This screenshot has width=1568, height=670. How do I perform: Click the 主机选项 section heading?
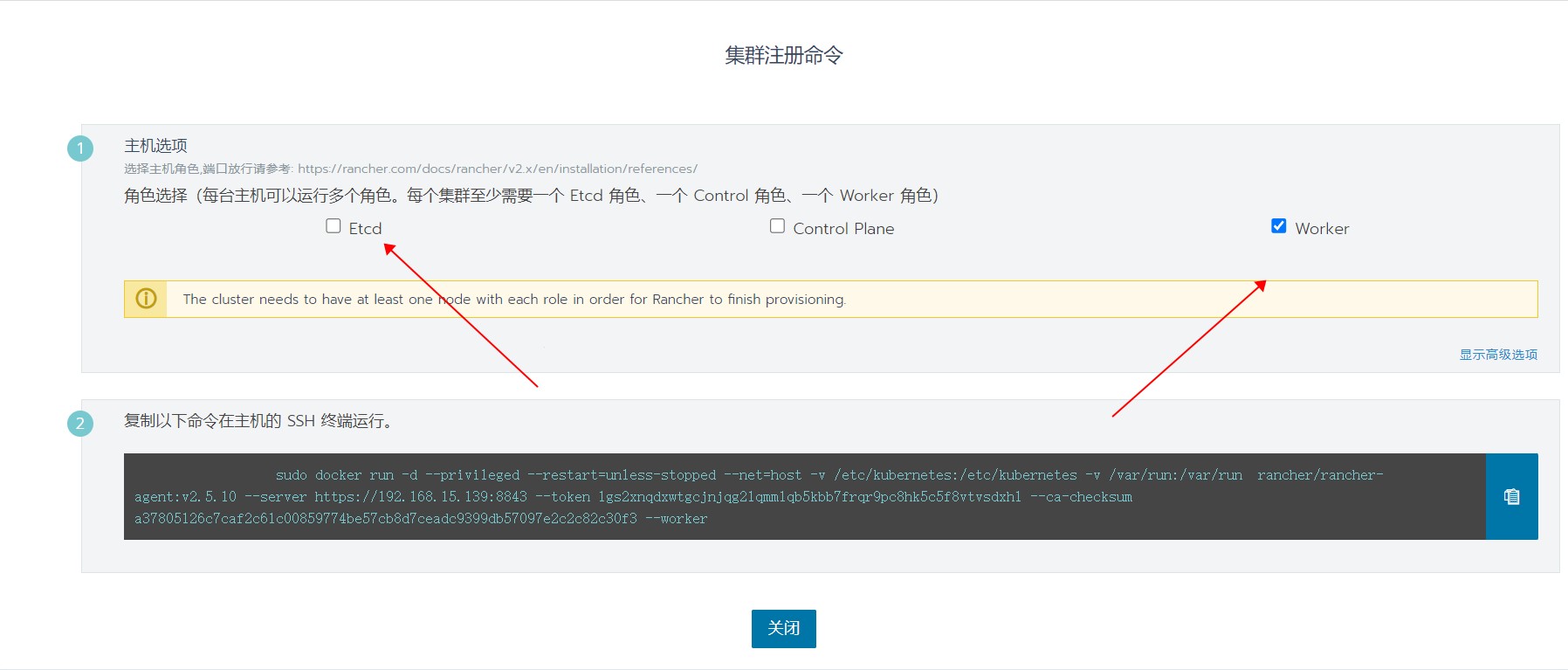point(155,146)
